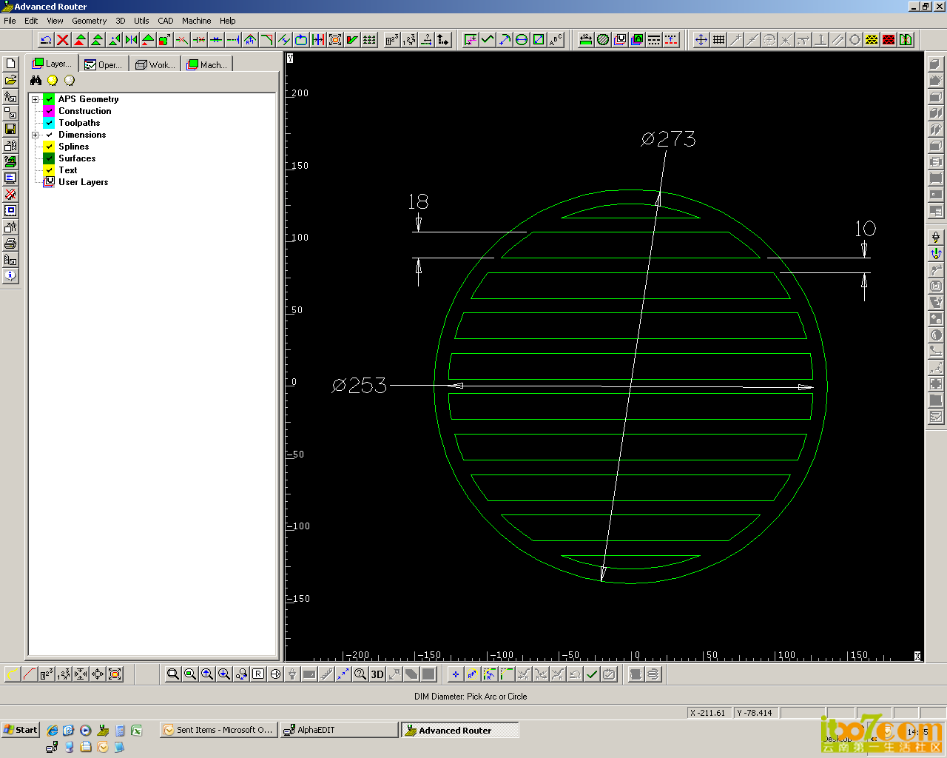Screen dimensions: 947x758
Task: Click the Ø273 dimension text
Action: [668, 140]
